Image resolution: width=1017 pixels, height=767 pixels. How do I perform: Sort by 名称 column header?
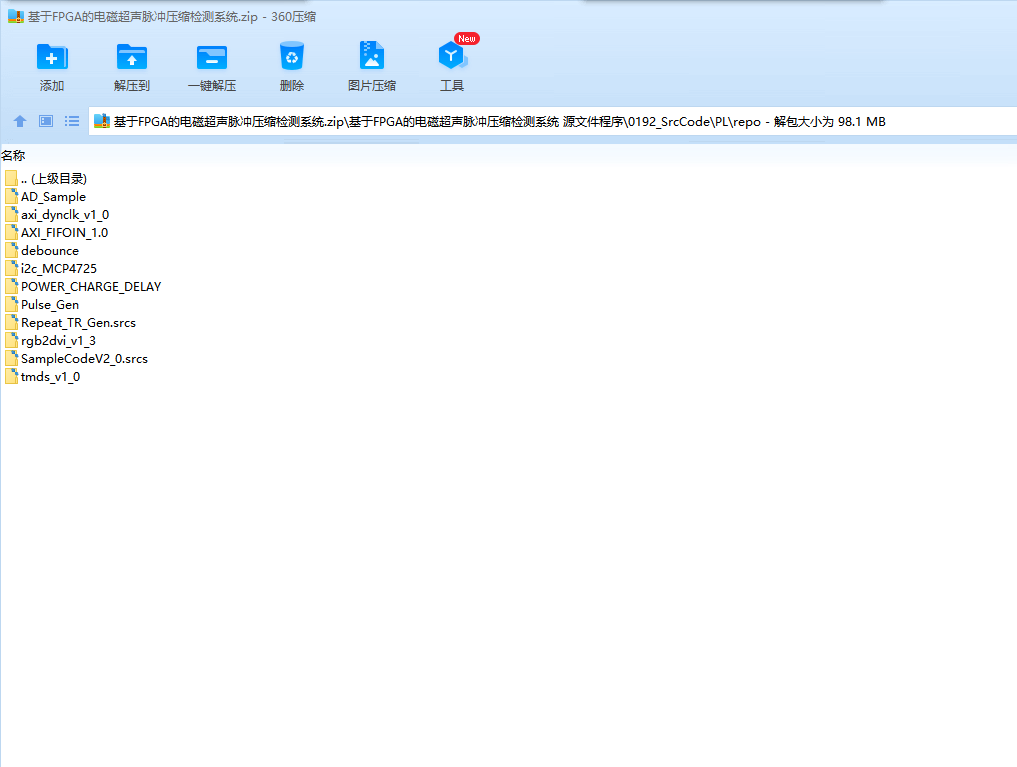click(13, 156)
